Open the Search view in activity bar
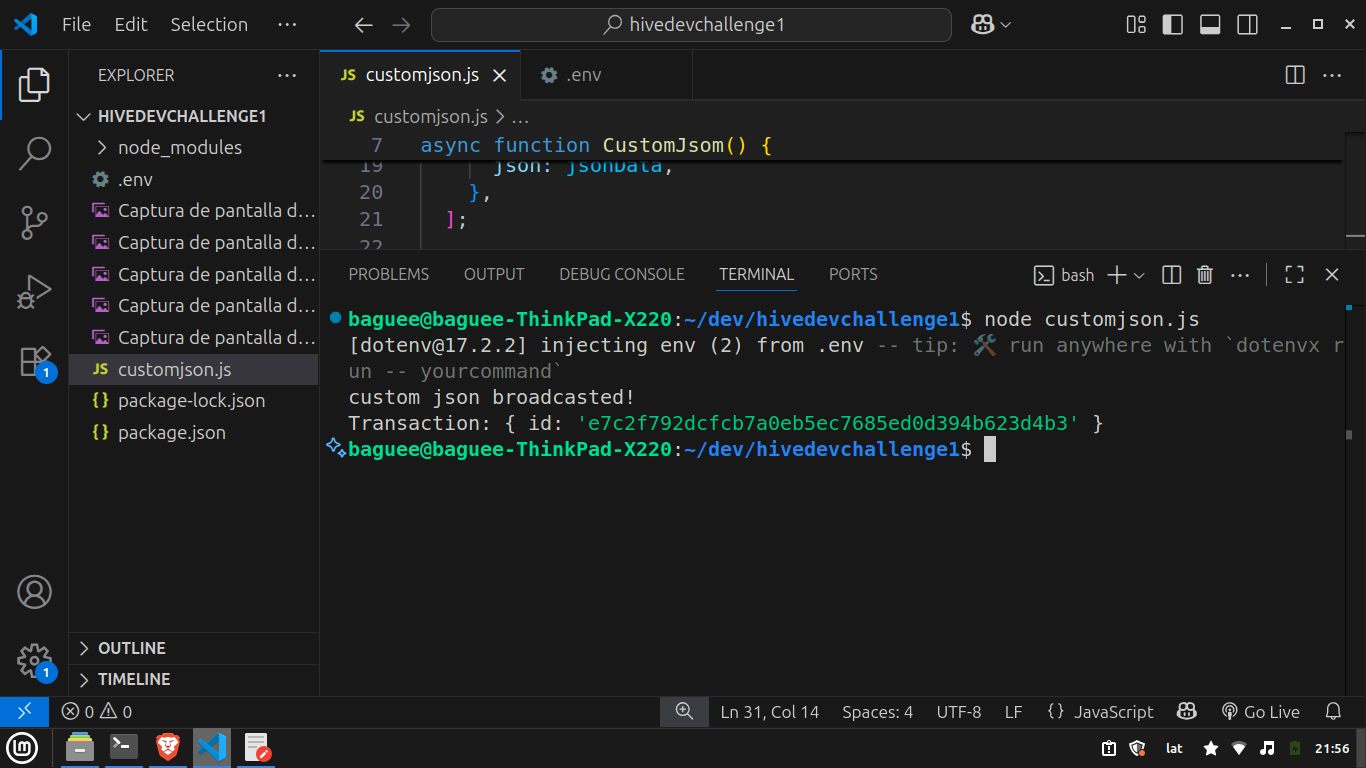This screenshot has width=1366, height=768. point(34,153)
